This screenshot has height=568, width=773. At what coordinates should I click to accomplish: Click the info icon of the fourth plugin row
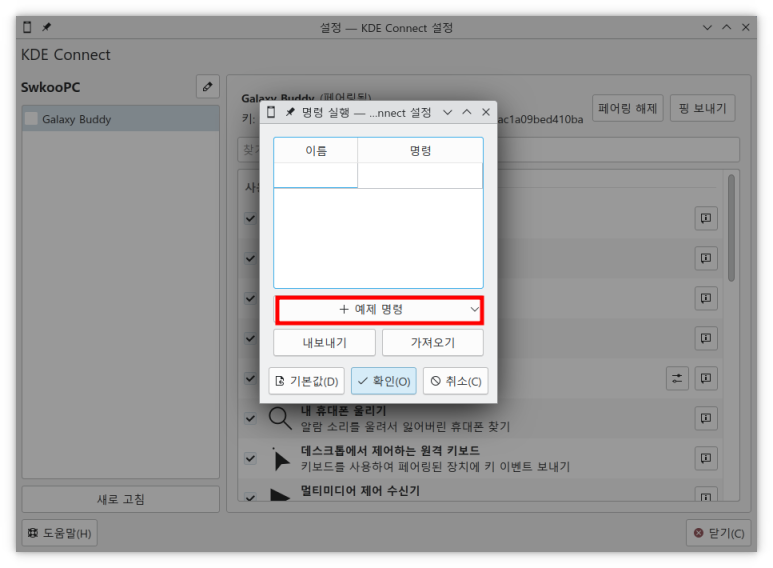706,338
